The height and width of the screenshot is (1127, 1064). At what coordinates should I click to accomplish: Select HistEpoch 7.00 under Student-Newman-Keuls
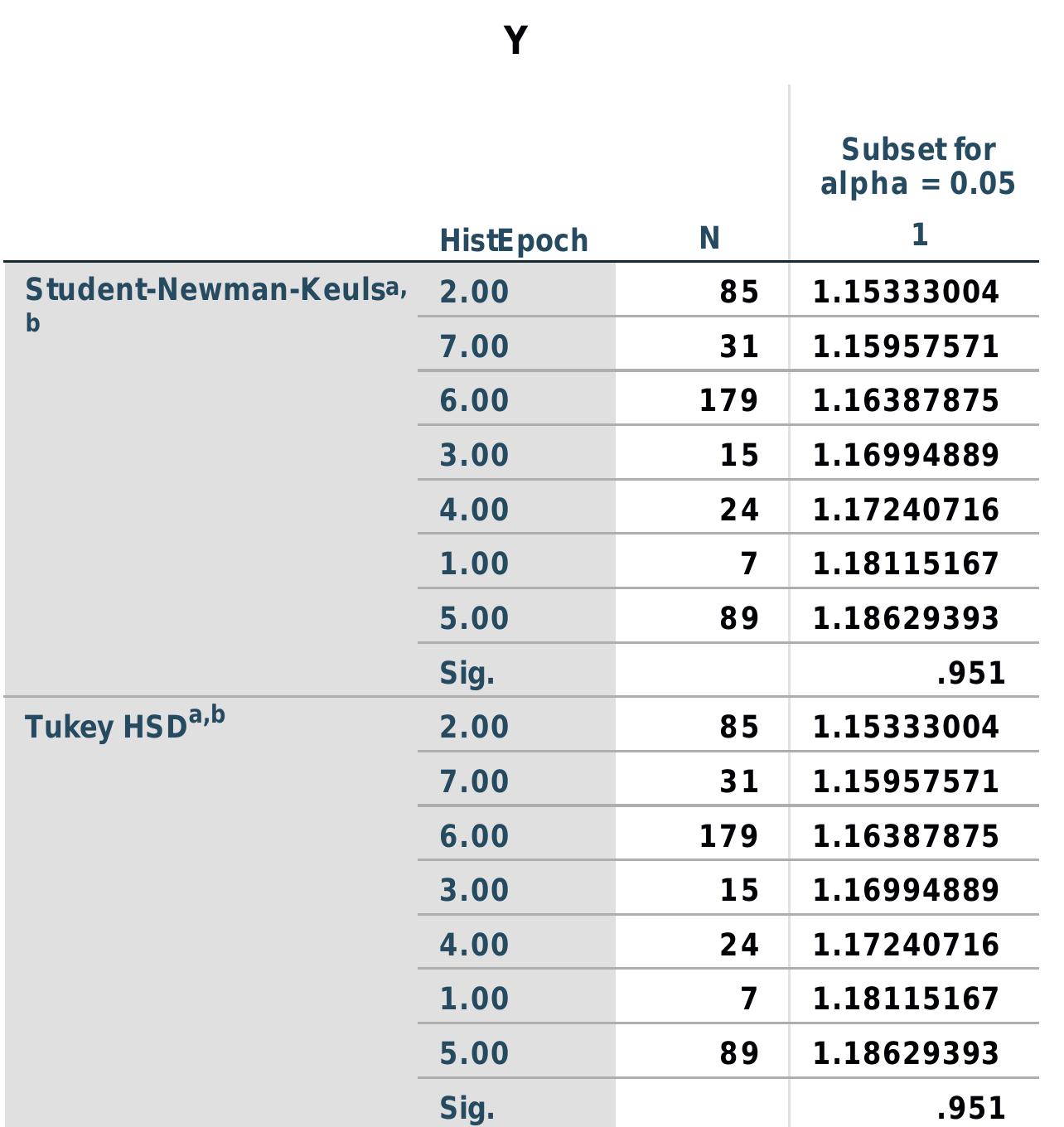pyautogui.click(x=474, y=346)
